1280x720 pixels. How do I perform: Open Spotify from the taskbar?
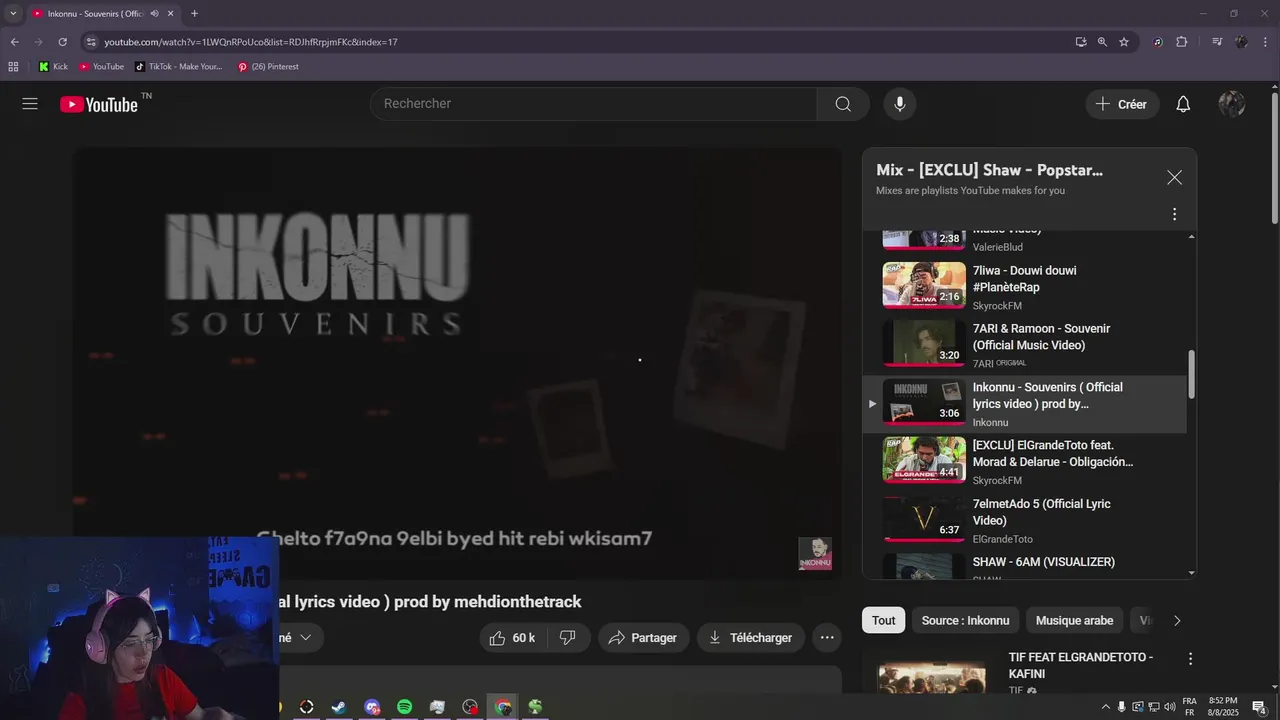tap(404, 707)
